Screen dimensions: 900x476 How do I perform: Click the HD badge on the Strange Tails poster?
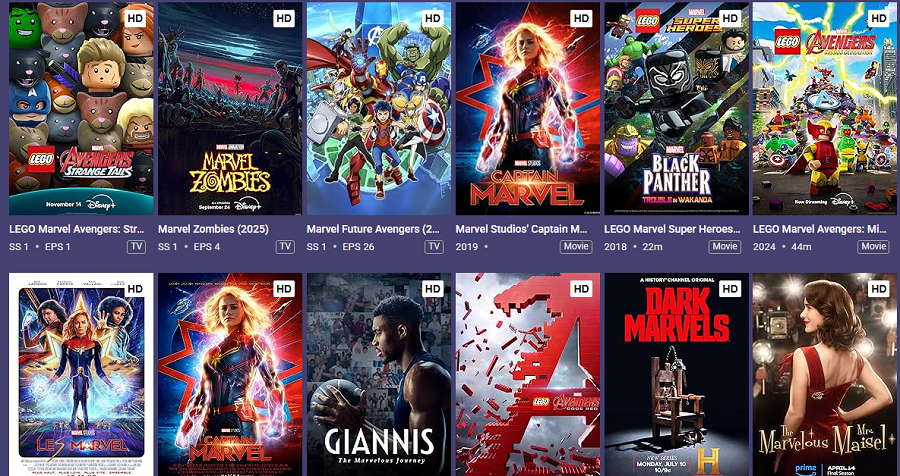point(135,18)
